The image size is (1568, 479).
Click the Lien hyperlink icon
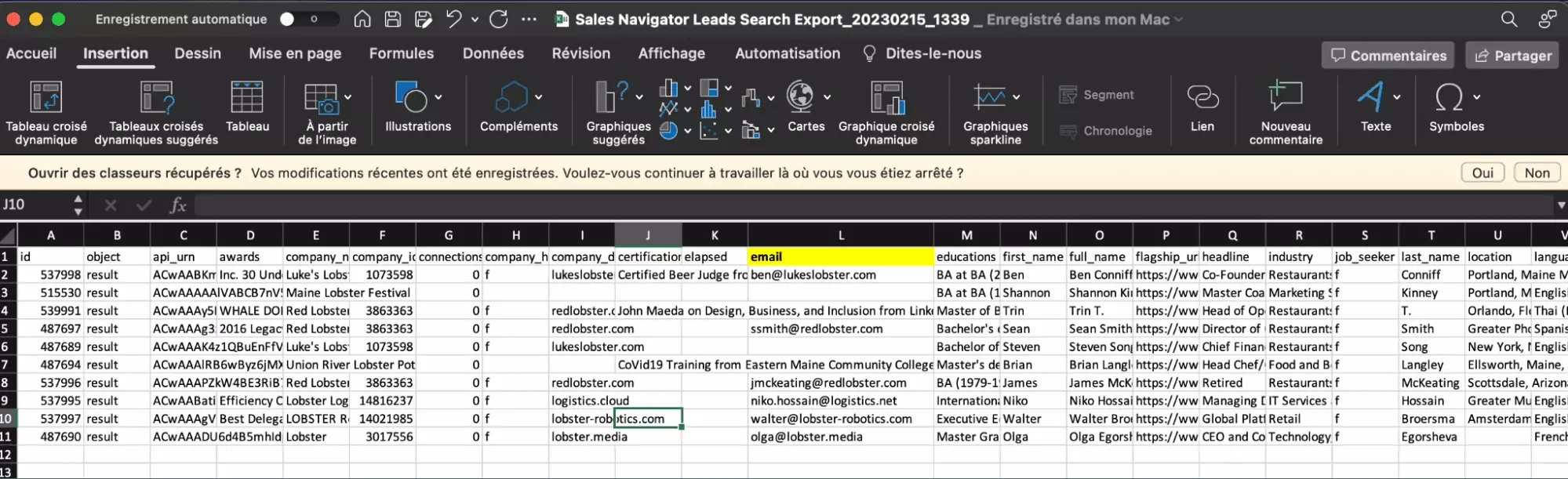coord(1202,97)
